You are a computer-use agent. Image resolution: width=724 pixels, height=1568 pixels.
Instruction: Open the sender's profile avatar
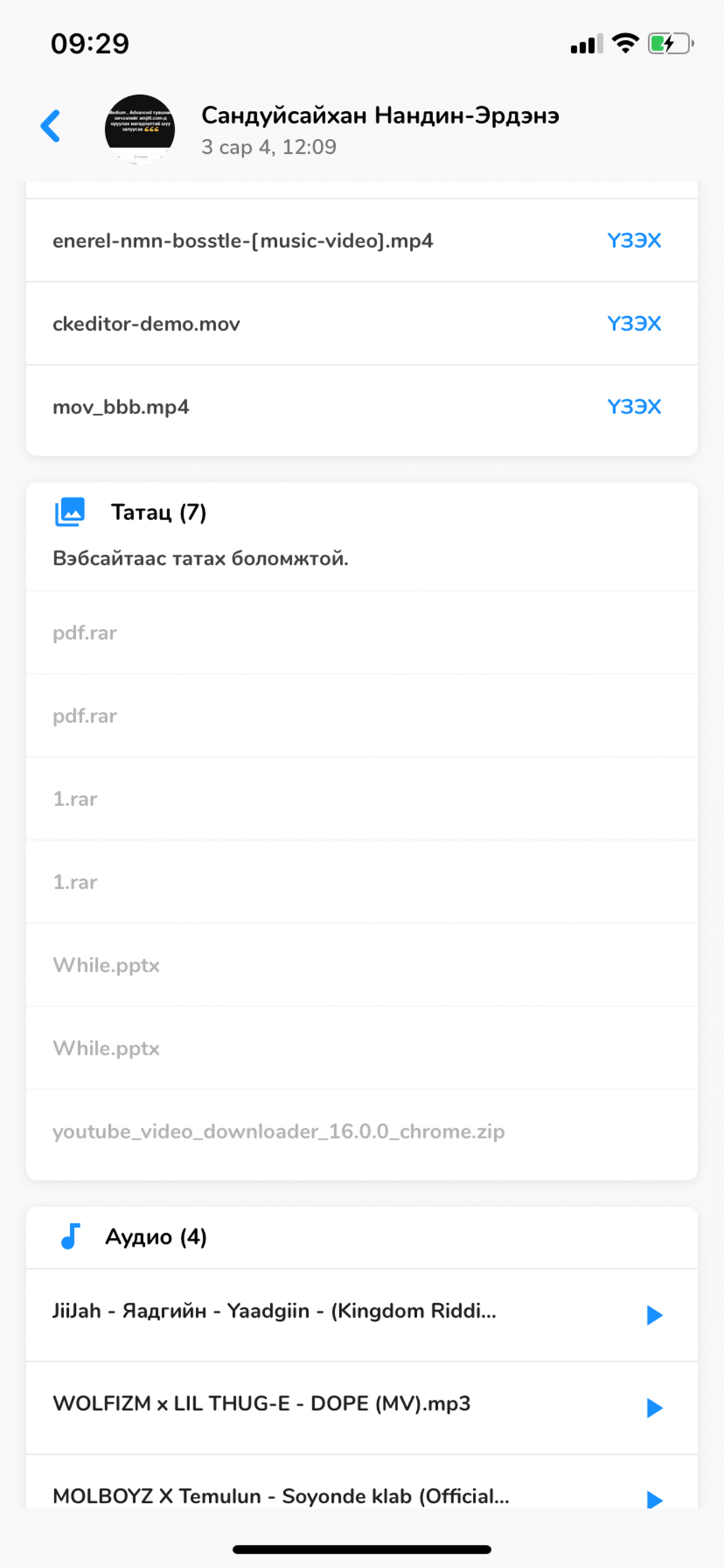(x=140, y=129)
